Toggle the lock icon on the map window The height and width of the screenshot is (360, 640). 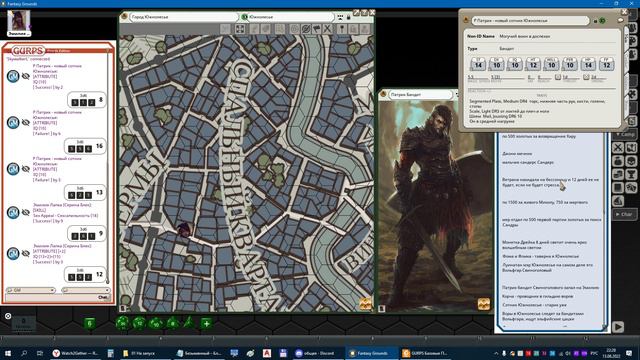[348, 17]
